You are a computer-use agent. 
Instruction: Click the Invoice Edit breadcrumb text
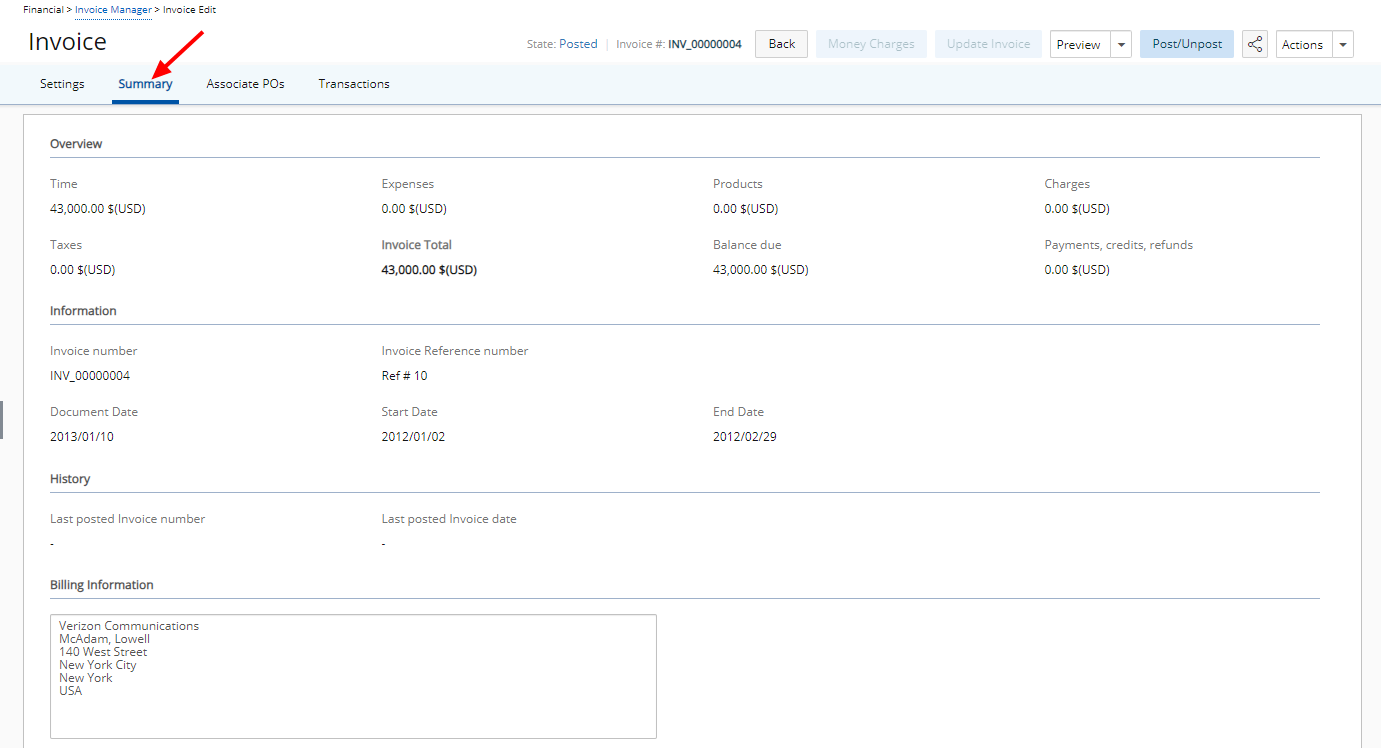[x=189, y=10]
